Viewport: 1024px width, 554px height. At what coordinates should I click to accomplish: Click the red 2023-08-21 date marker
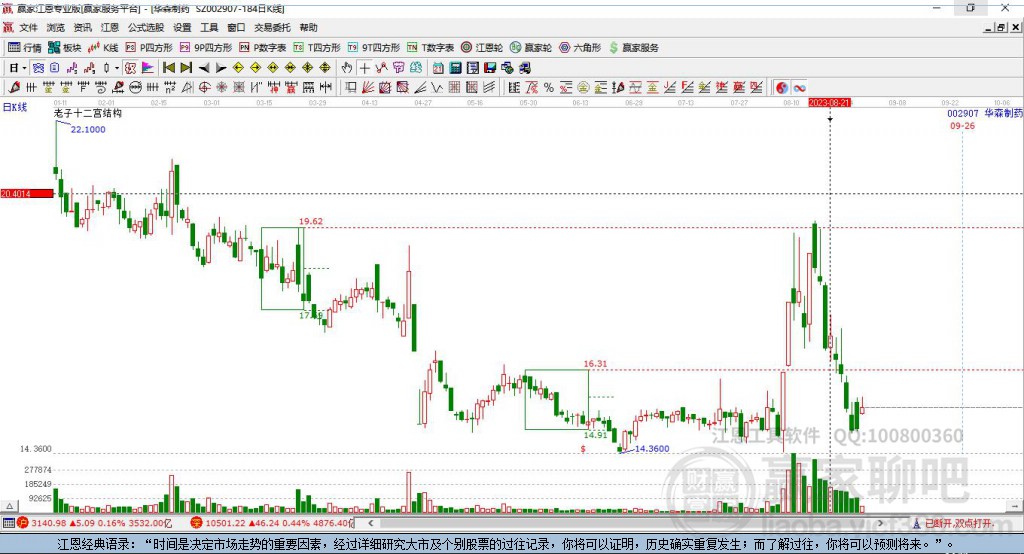point(829,103)
